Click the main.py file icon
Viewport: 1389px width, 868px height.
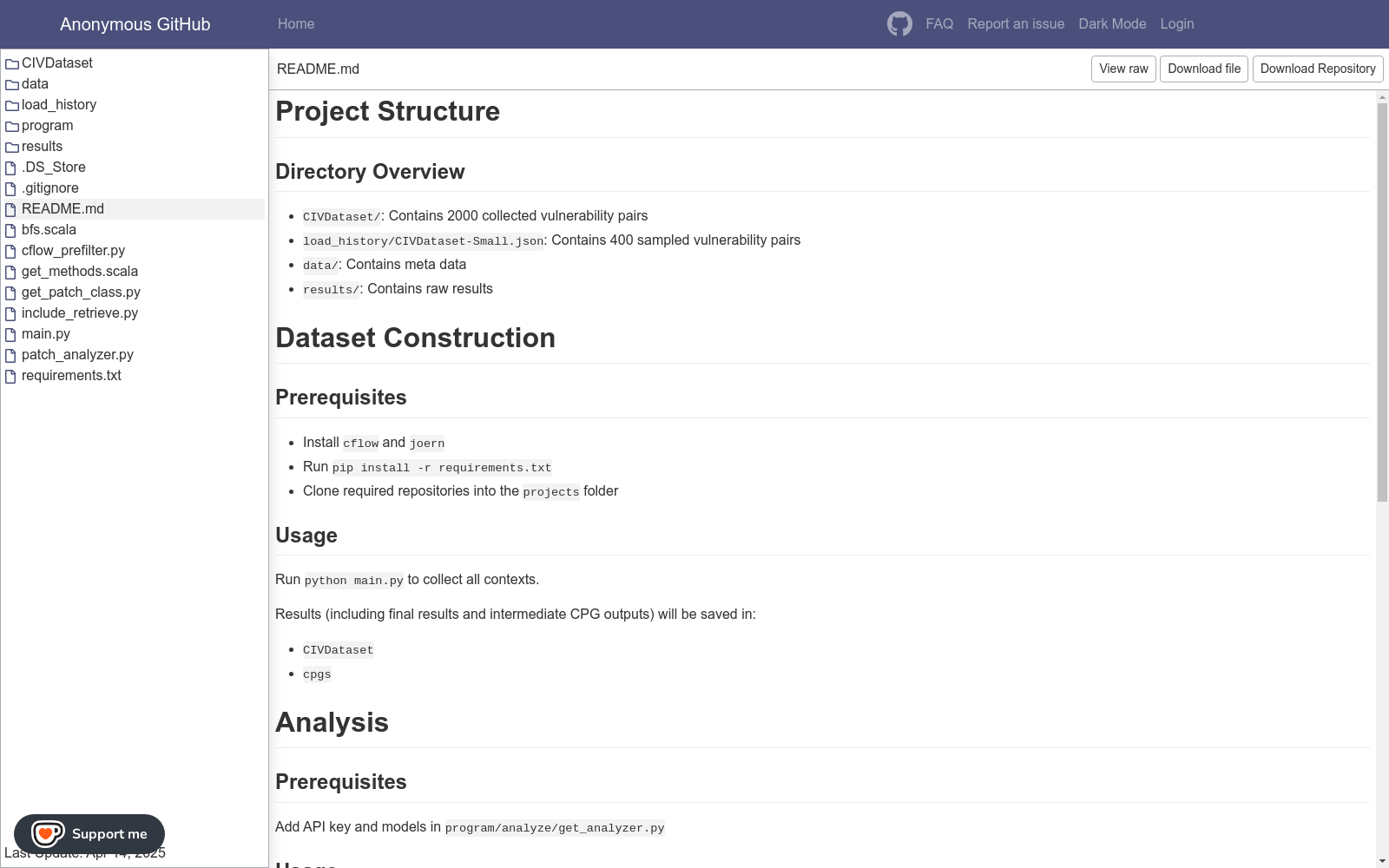[11, 334]
